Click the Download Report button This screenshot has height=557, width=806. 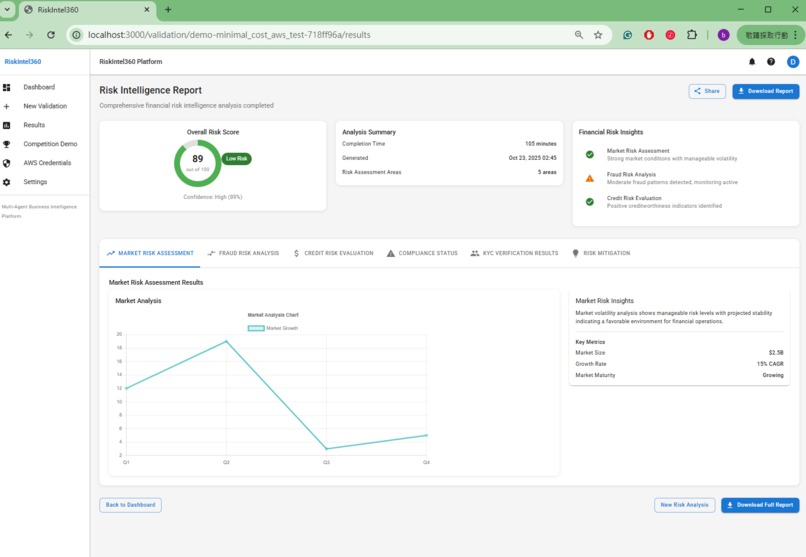click(x=765, y=91)
